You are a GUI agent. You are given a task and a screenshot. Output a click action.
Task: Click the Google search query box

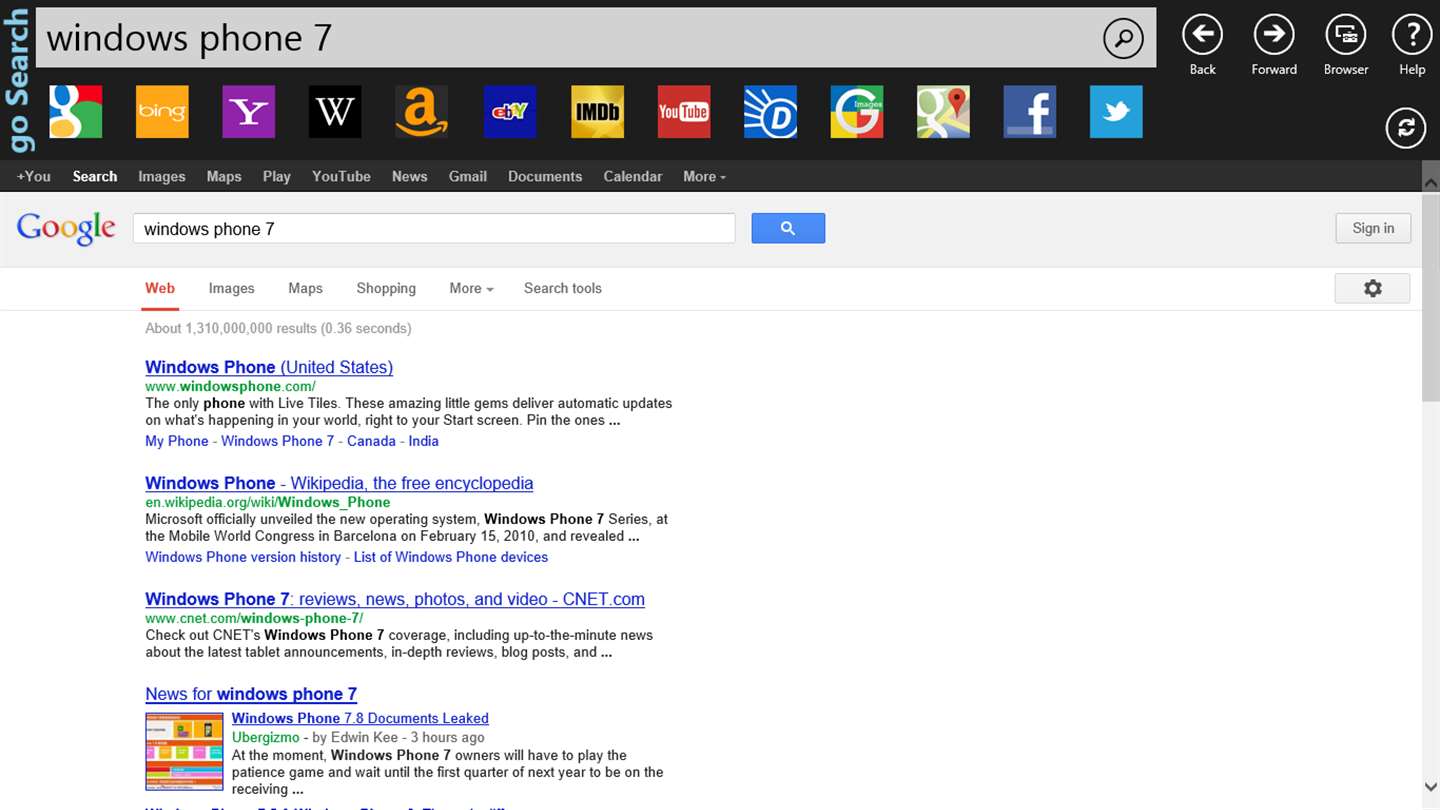tap(434, 228)
